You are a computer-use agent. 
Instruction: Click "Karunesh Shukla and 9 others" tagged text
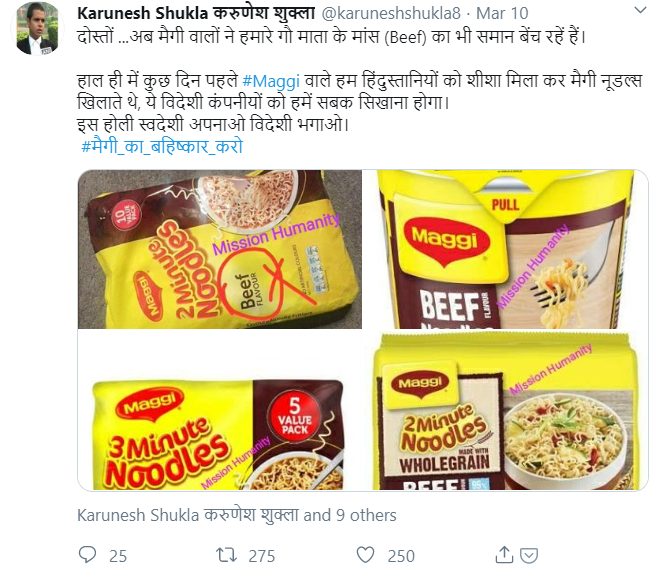click(x=236, y=515)
